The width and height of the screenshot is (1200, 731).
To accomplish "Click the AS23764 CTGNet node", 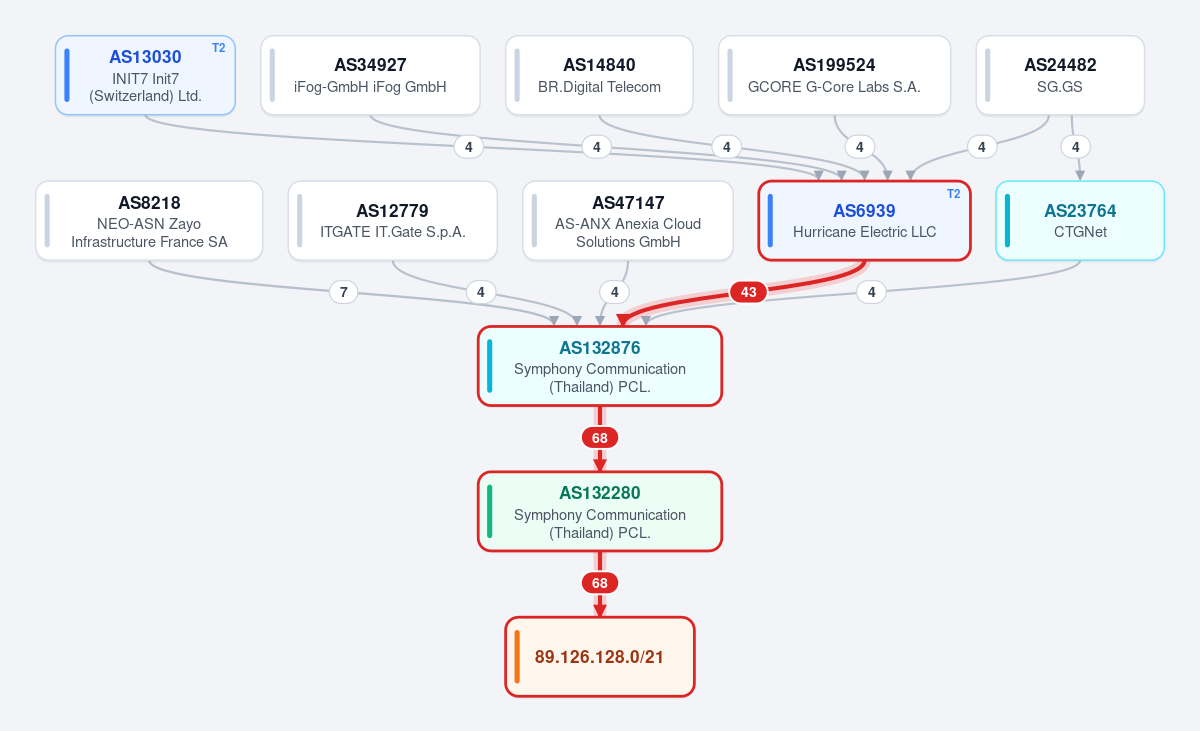I will (1080, 221).
